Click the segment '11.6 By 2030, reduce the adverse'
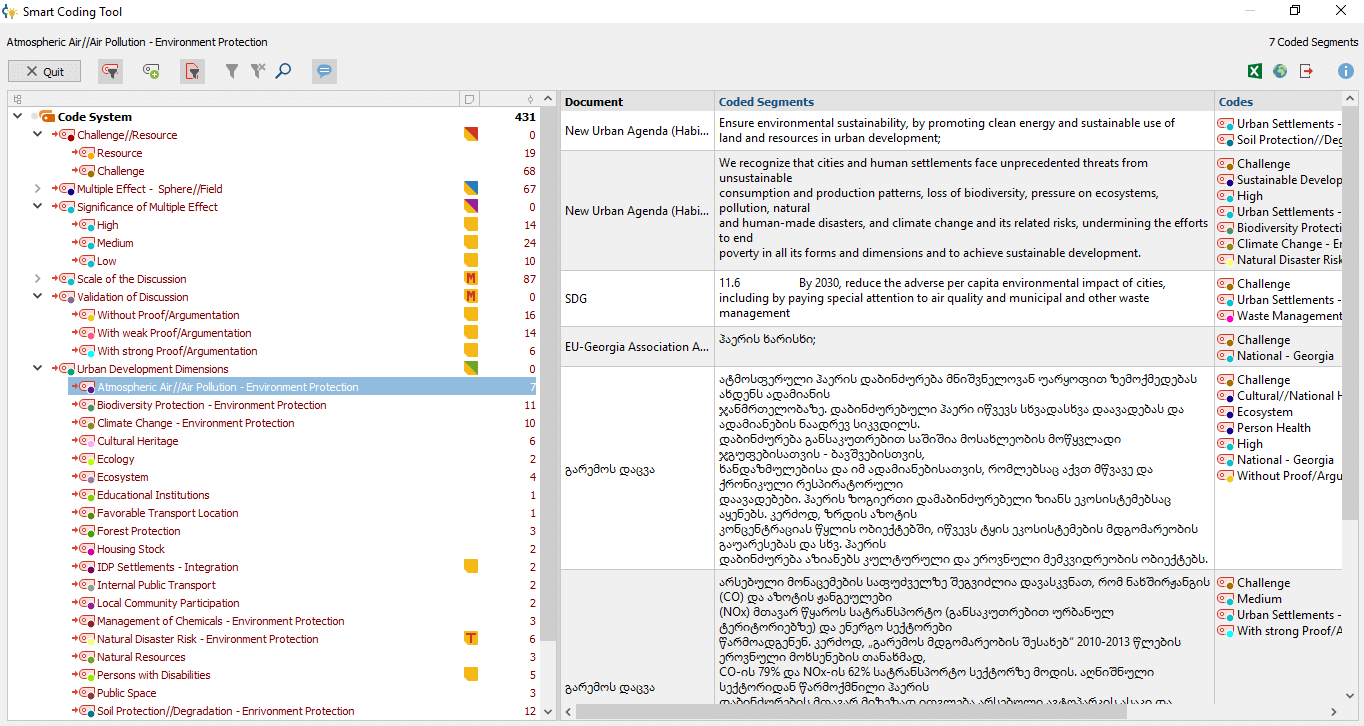 [x=965, y=298]
